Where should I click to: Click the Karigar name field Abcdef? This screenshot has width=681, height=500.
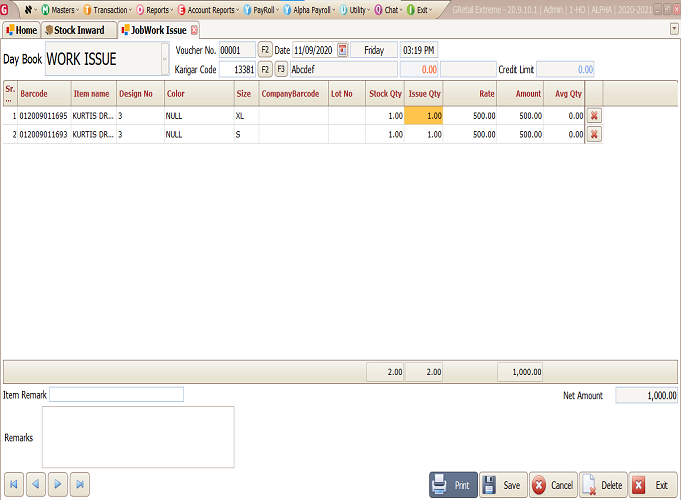[x=344, y=70]
